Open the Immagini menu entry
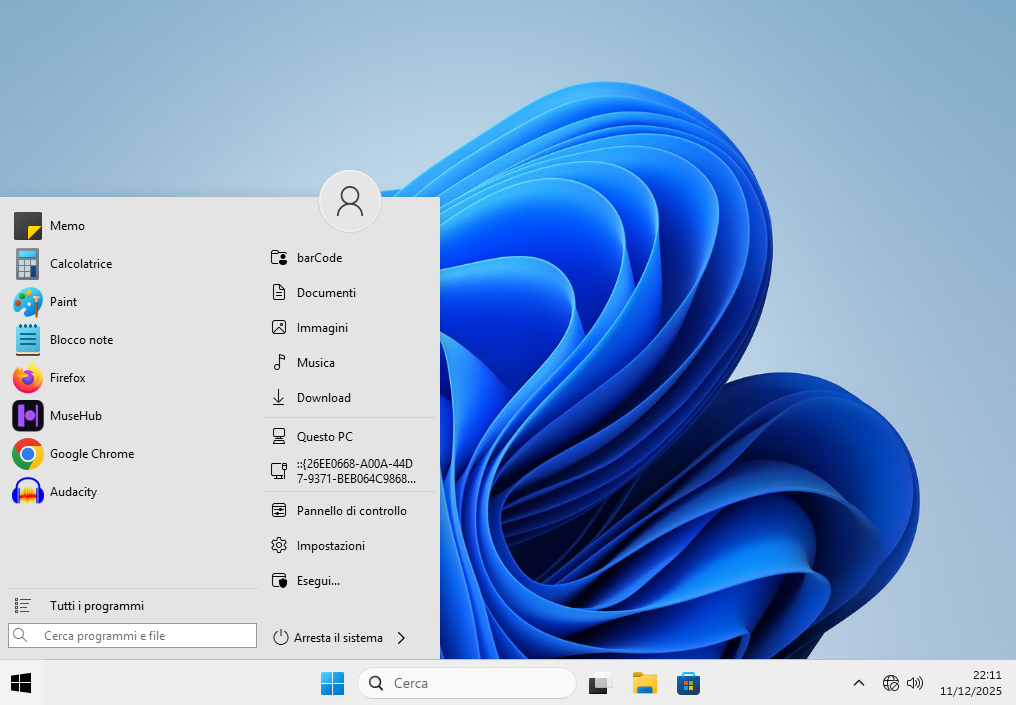This screenshot has height=705, width=1016. click(349, 328)
